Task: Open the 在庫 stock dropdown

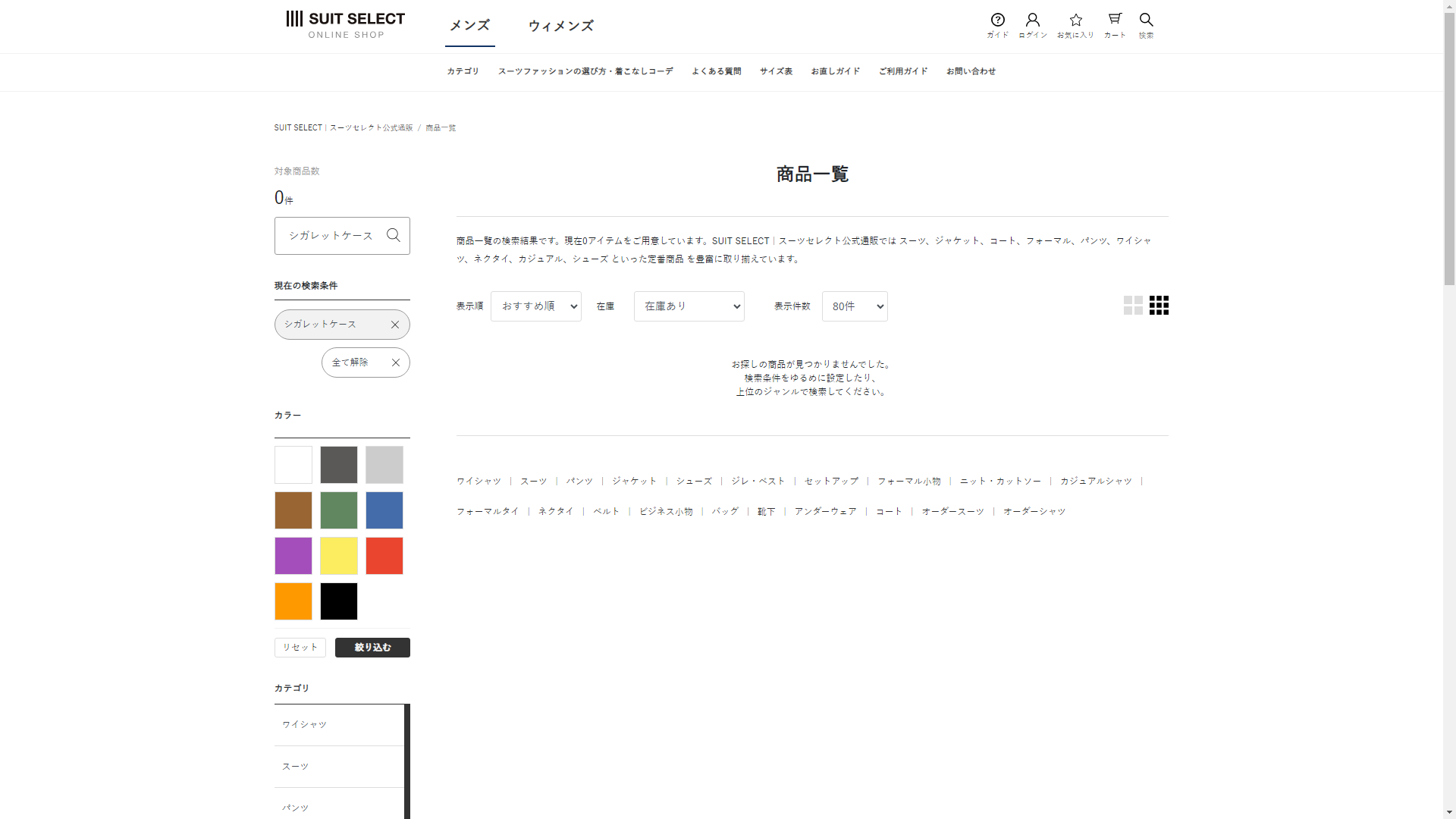Action: [x=689, y=306]
